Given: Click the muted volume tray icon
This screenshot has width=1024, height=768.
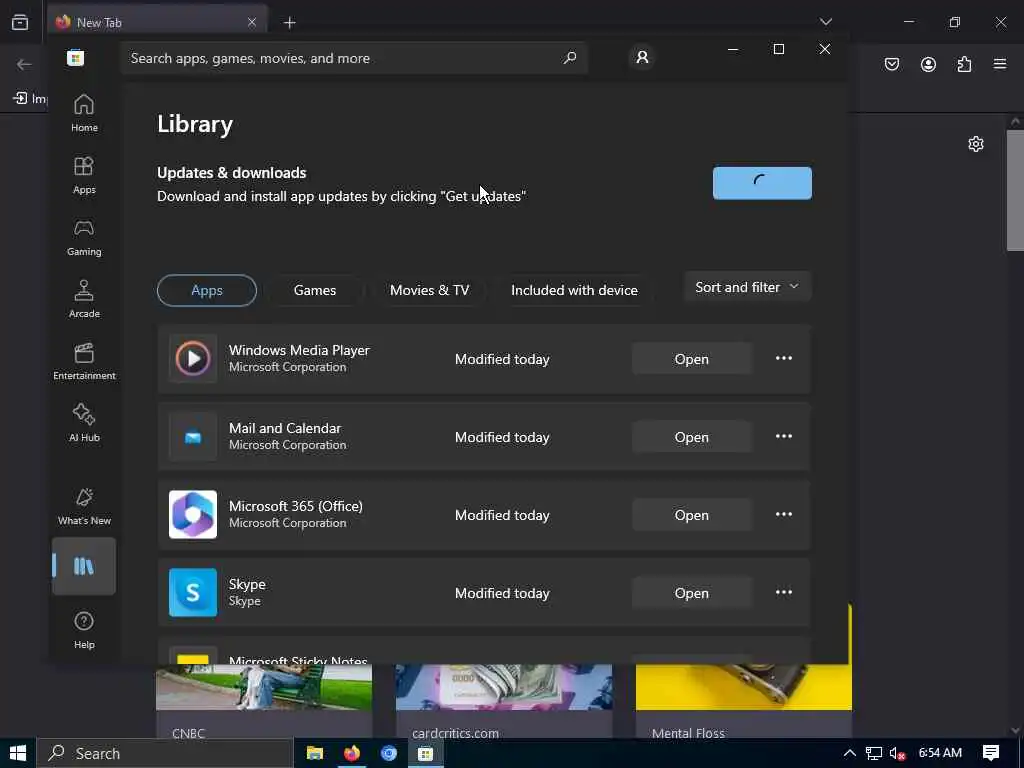Looking at the screenshot, I should tap(897, 754).
